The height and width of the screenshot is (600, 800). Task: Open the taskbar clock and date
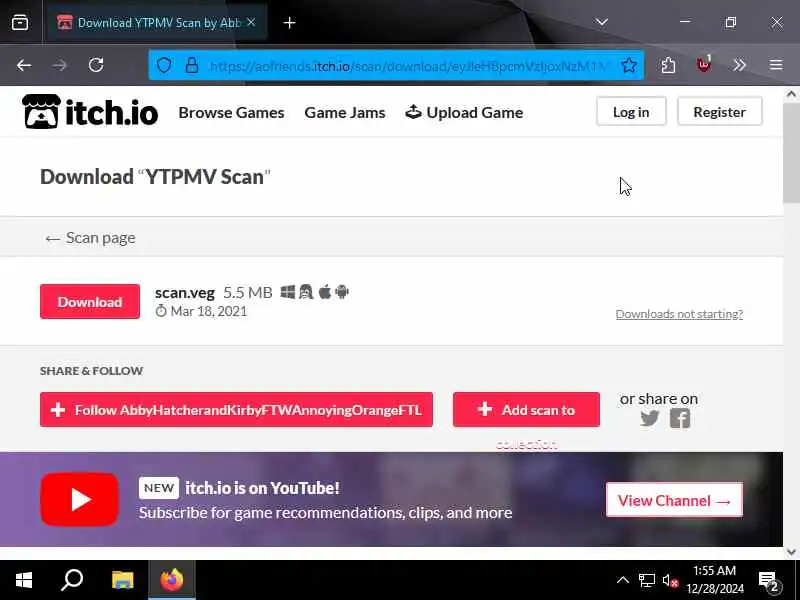tap(714, 580)
